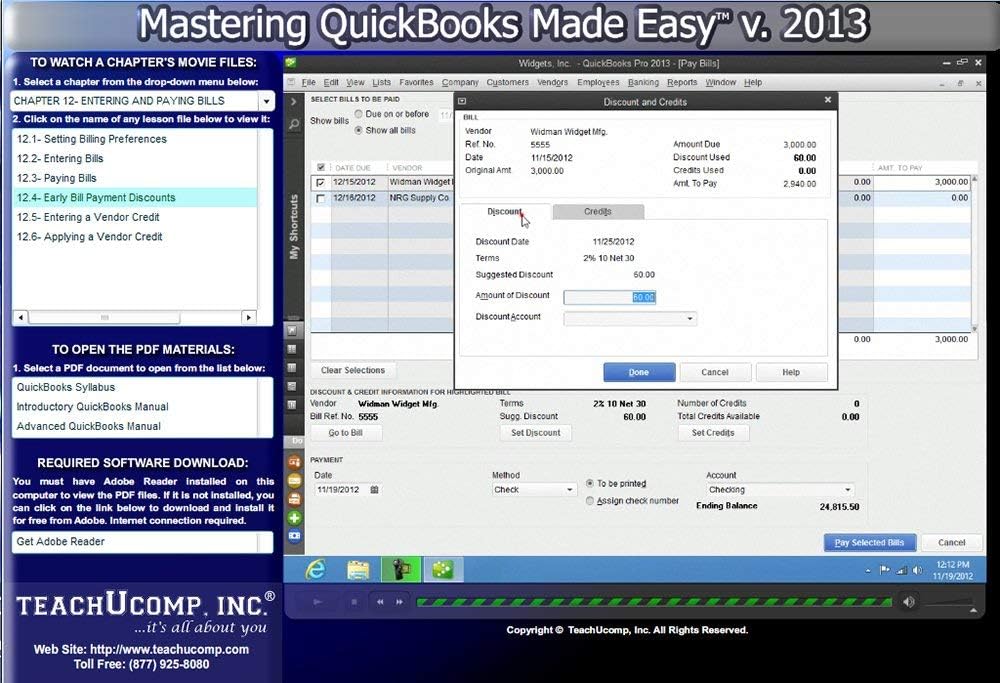
Task: Click the system tray volume icon
Action: click(917, 570)
